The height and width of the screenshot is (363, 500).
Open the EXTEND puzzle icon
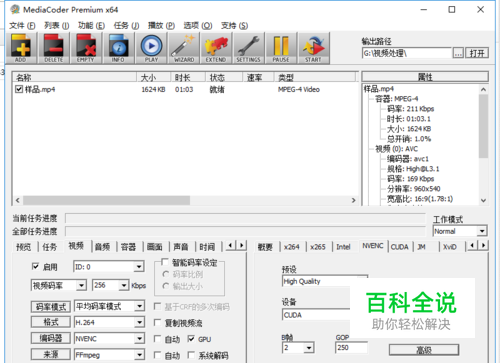coord(216,48)
